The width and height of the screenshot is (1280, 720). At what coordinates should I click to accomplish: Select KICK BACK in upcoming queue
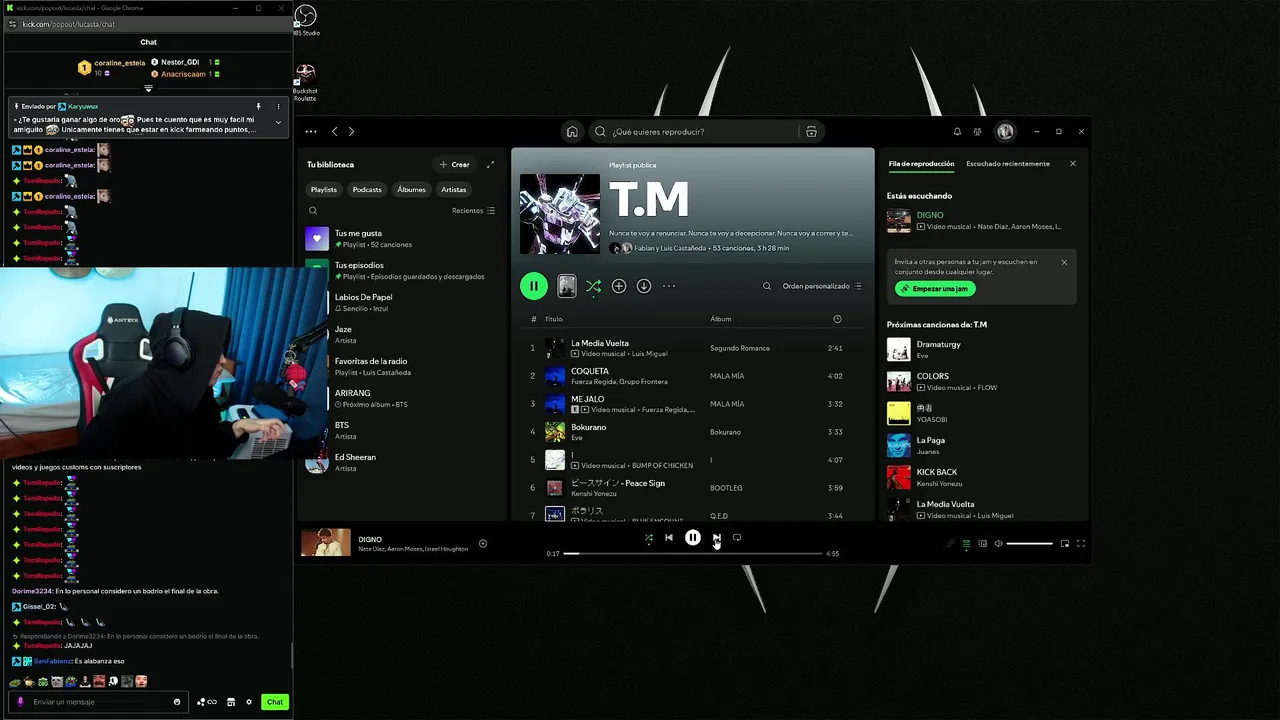(x=983, y=477)
